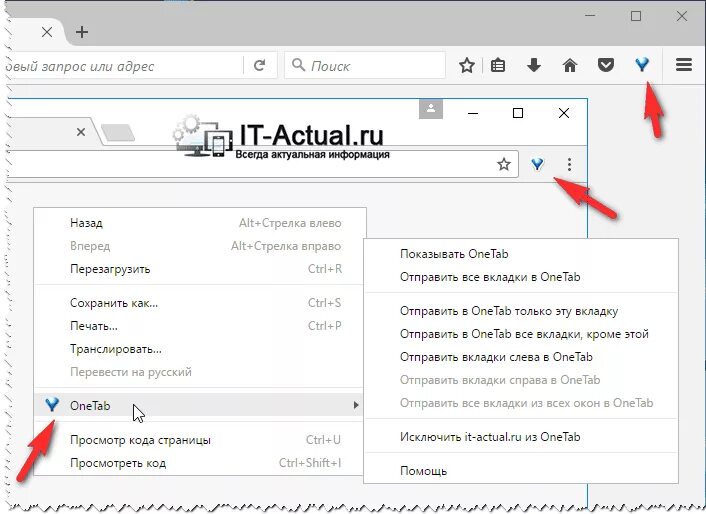Image resolution: width=706 pixels, height=514 pixels.
Task: Select Показывать OneTab in submenu
Action: [521, 254]
